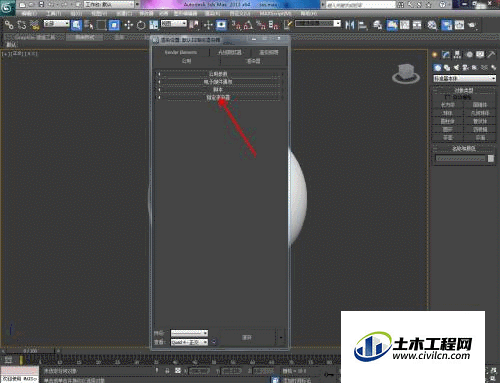Click the Align tool
The width and height of the screenshot is (500, 383).
(362, 25)
